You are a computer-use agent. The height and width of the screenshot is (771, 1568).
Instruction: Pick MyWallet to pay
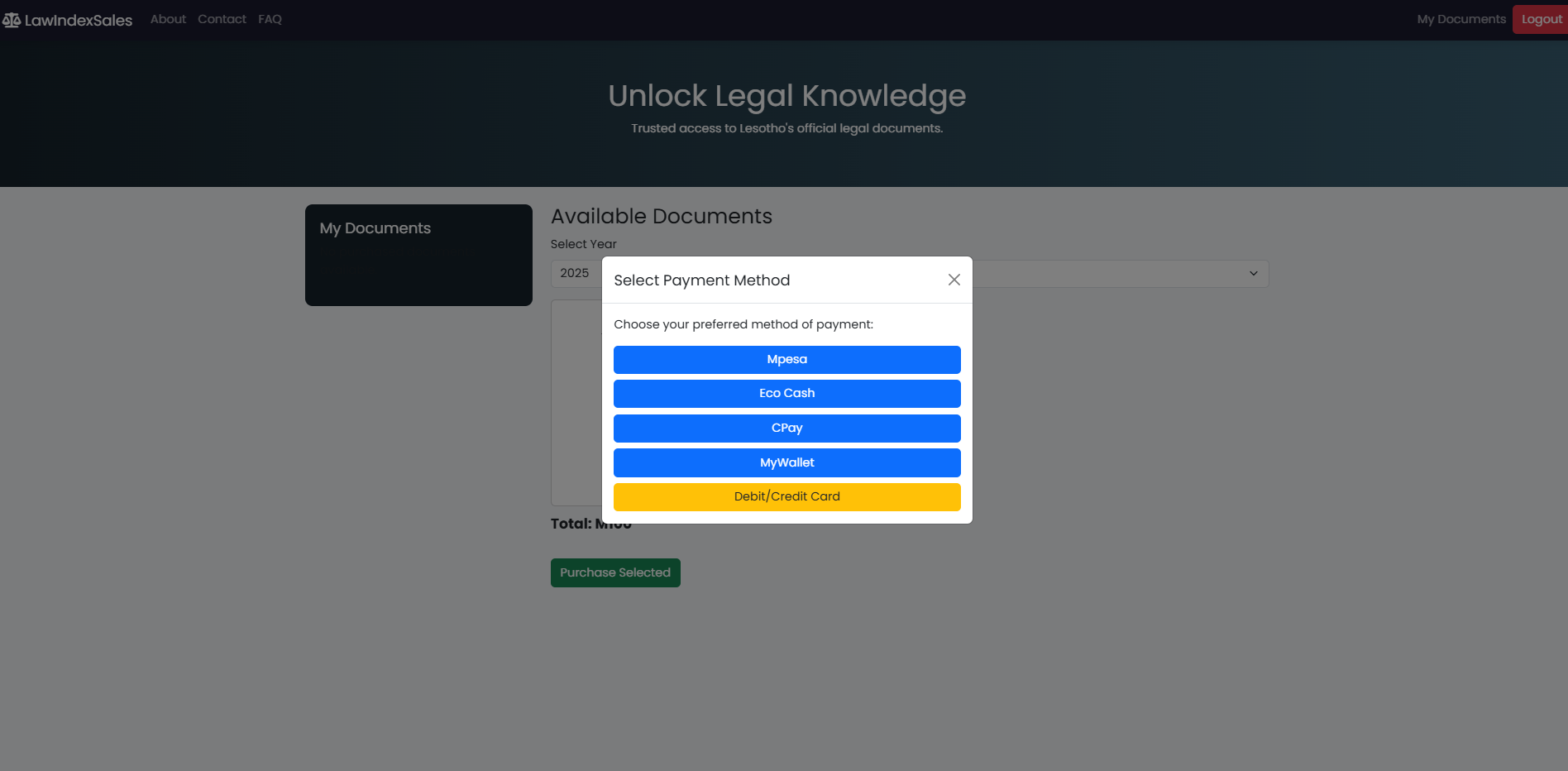[786, 463]
